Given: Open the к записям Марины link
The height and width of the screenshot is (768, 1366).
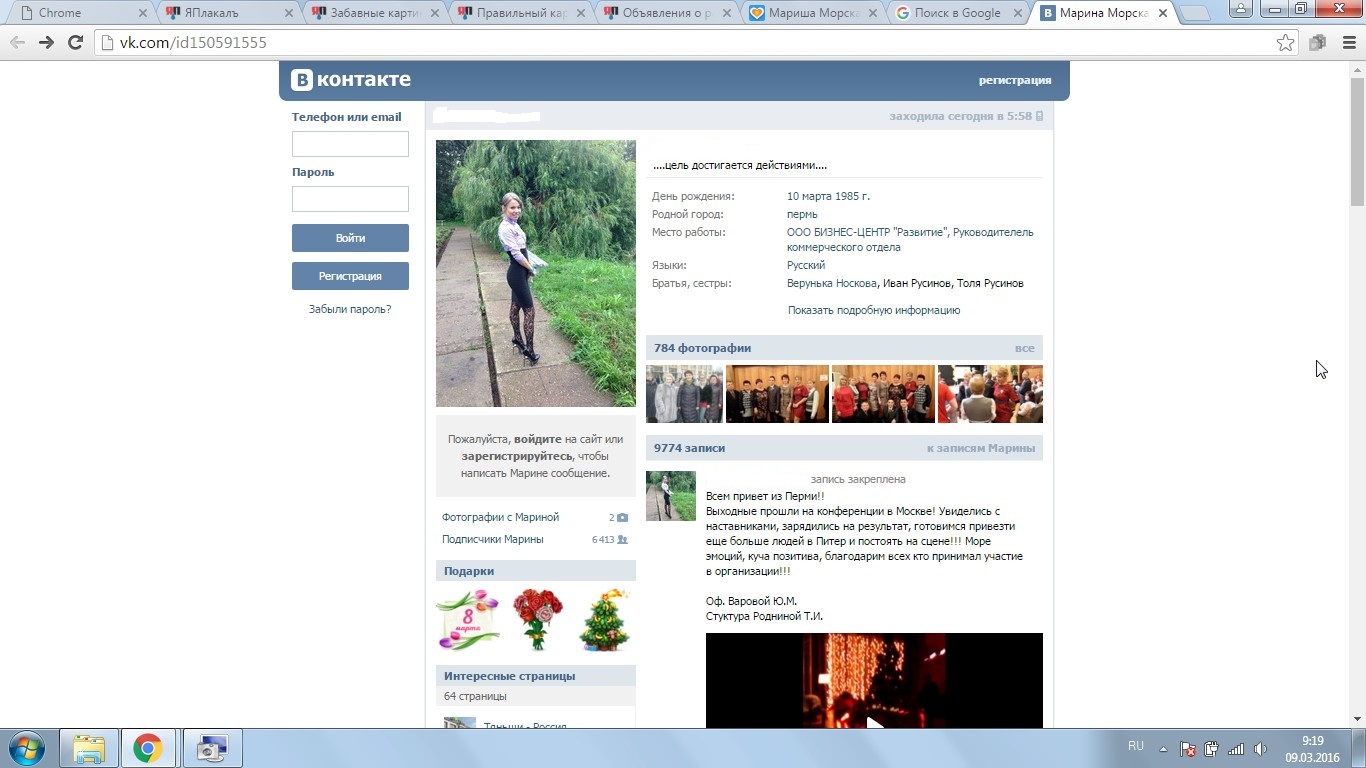Looking at the screenshot, I should click(x=981, y=448).
